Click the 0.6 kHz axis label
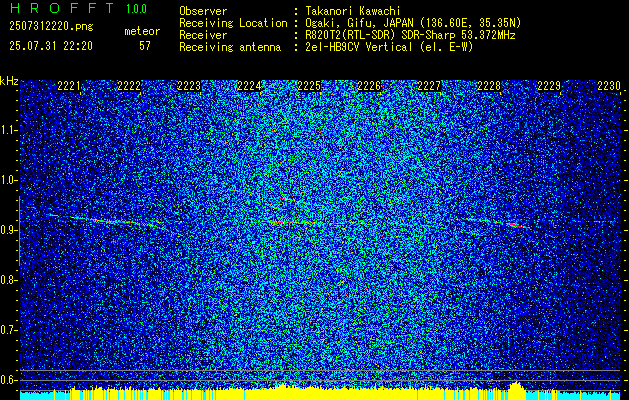Viewport: 629px width, 400px height. [x=8, y=380]
